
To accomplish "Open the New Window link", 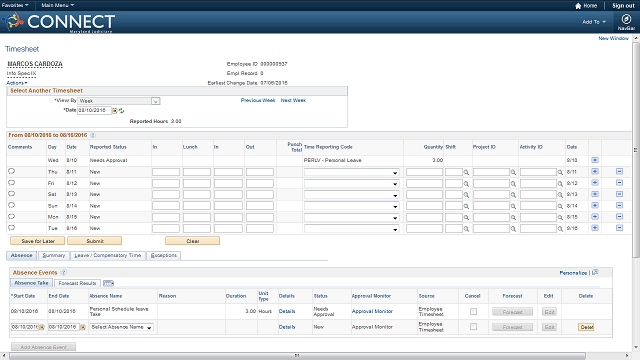I will tap(613, 38).
